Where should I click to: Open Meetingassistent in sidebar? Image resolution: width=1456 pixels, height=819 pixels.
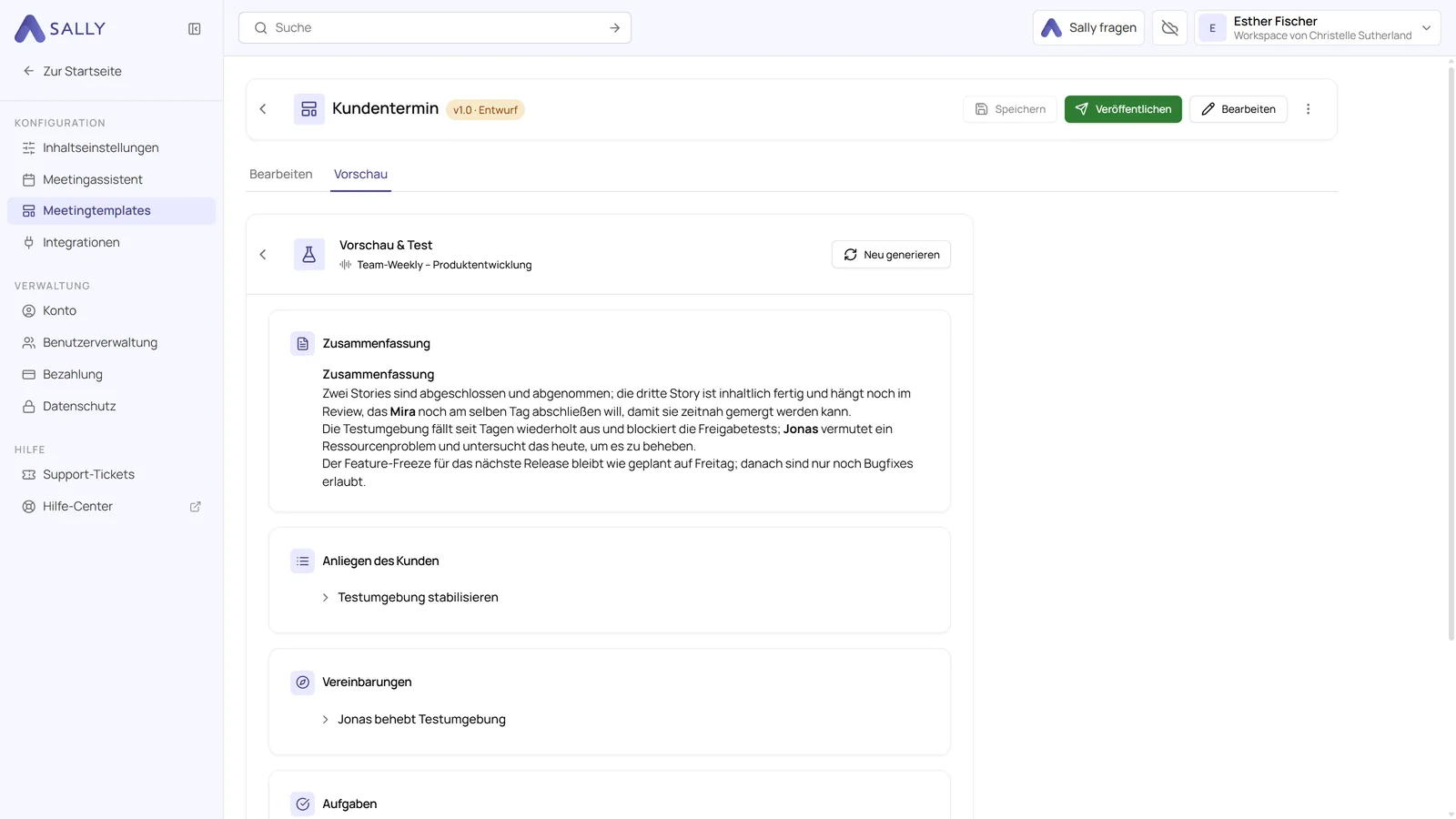coord(111,179)
